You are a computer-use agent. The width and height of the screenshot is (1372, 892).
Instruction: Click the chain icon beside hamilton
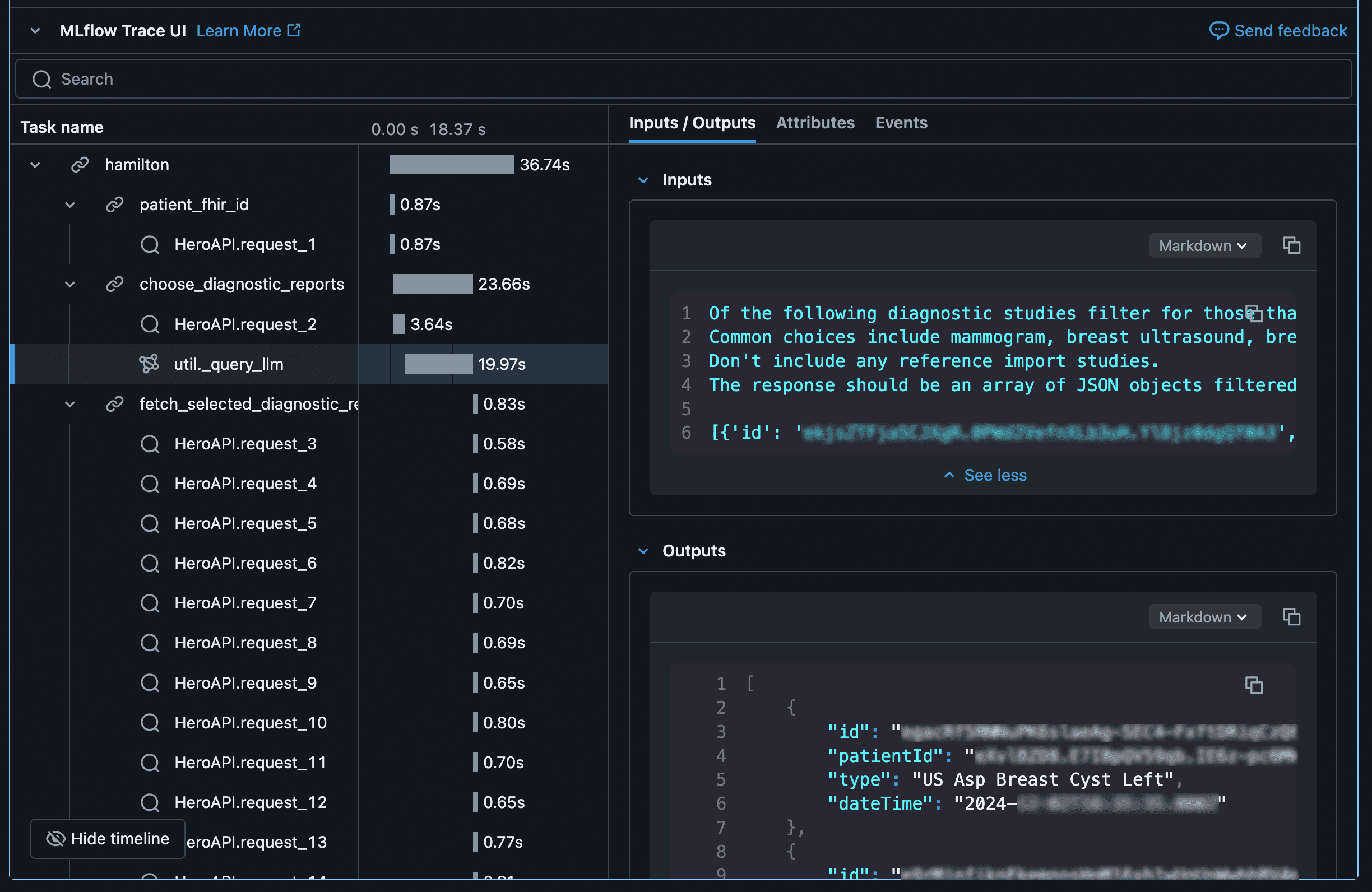[80, 165]
